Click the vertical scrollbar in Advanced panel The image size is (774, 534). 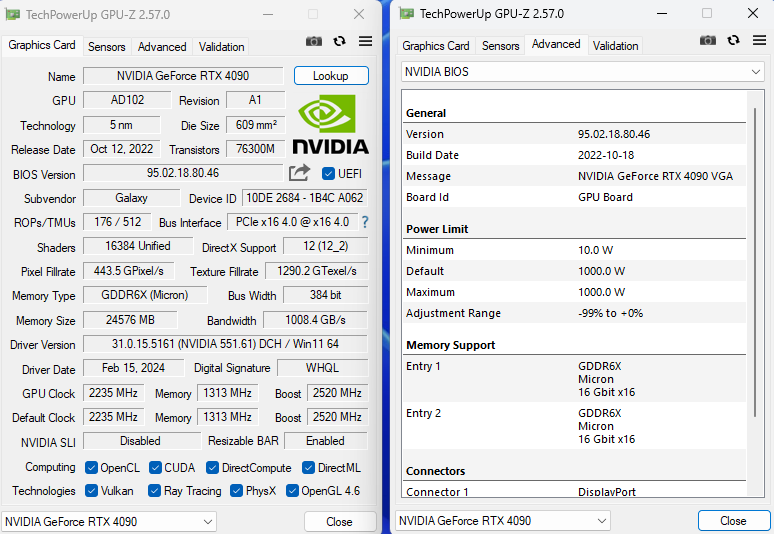click(x=755, y=262)
